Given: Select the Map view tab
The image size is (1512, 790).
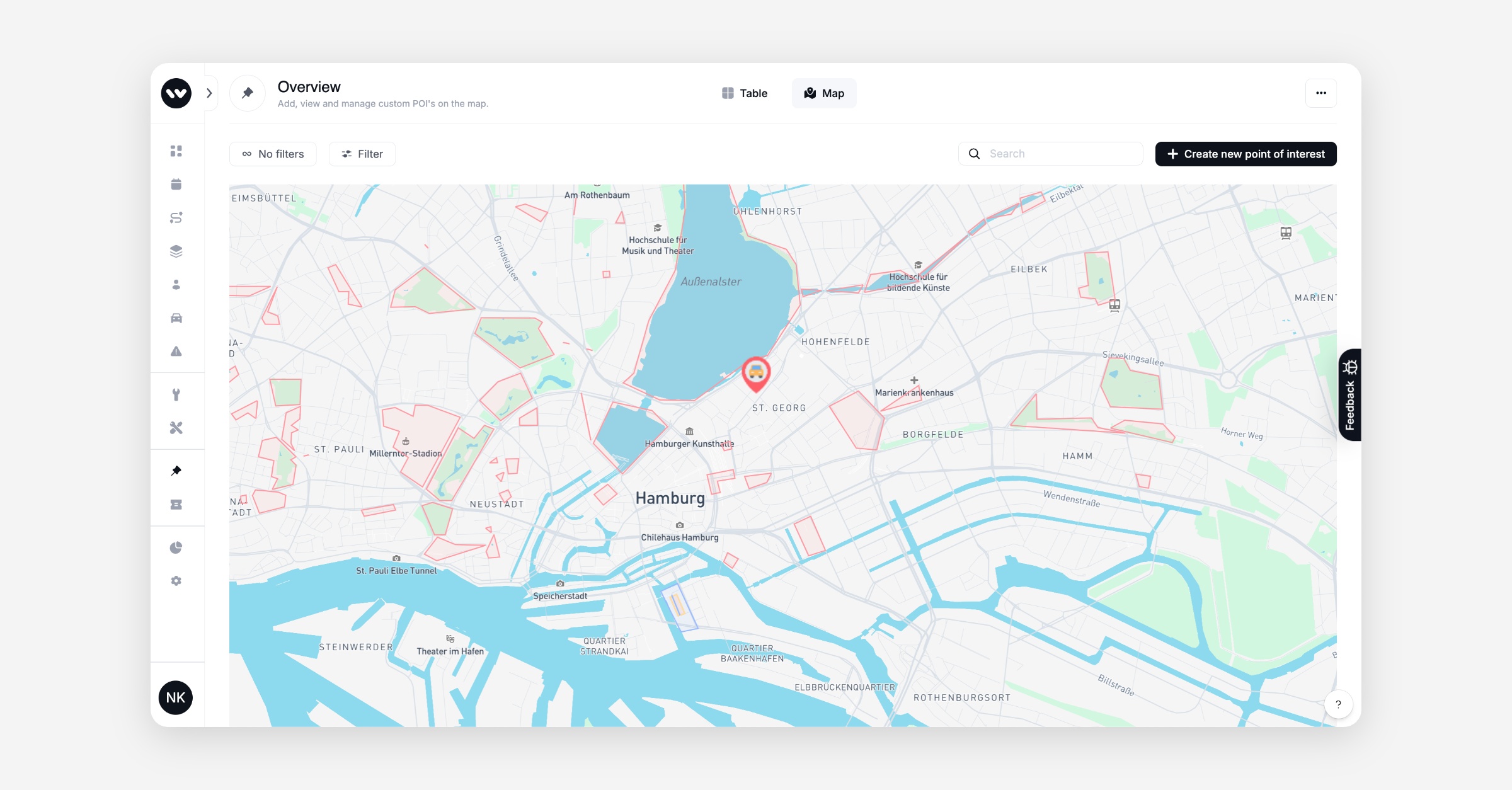Looking at the screenshot, I should pos(823,93).
